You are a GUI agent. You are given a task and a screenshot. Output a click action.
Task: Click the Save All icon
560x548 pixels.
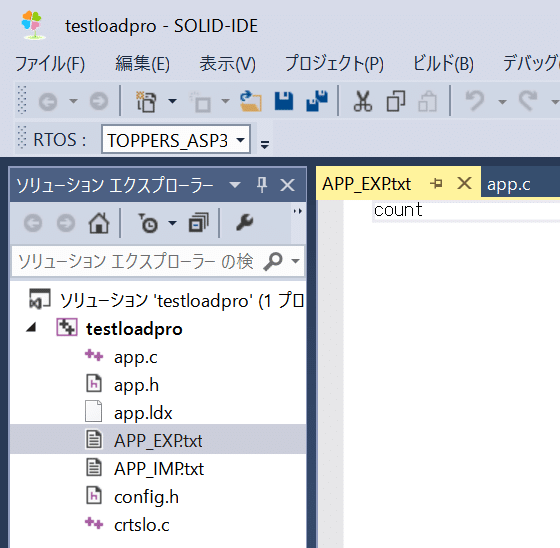317,101
